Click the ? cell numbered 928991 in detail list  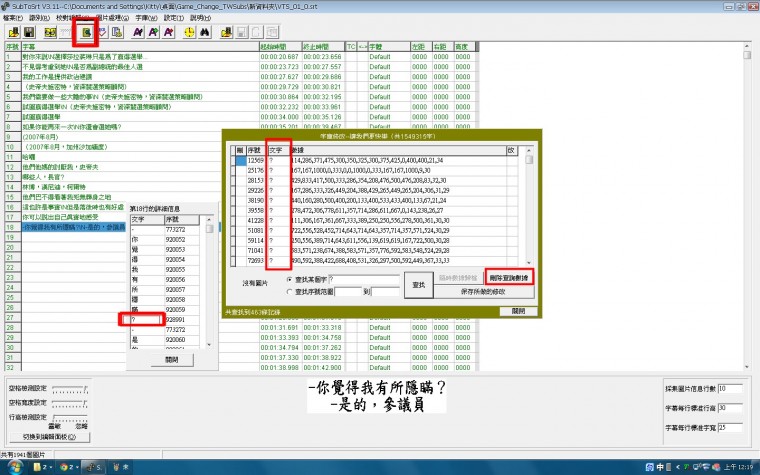pyautogui.click(x=147, y=320)
